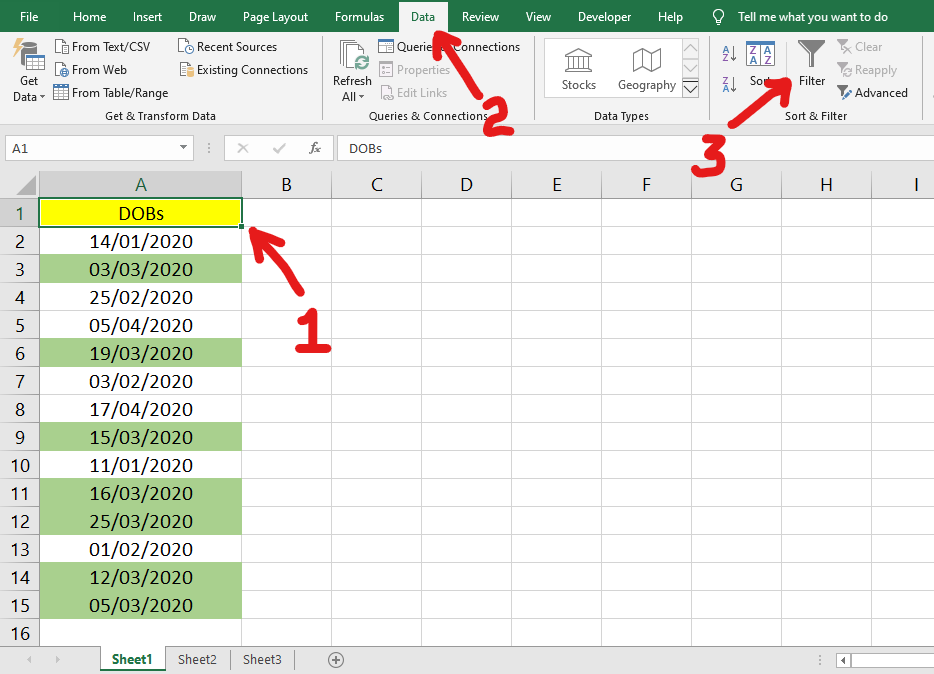Import data From Web
Screen dimensions: 934x674
click(91, 70)
